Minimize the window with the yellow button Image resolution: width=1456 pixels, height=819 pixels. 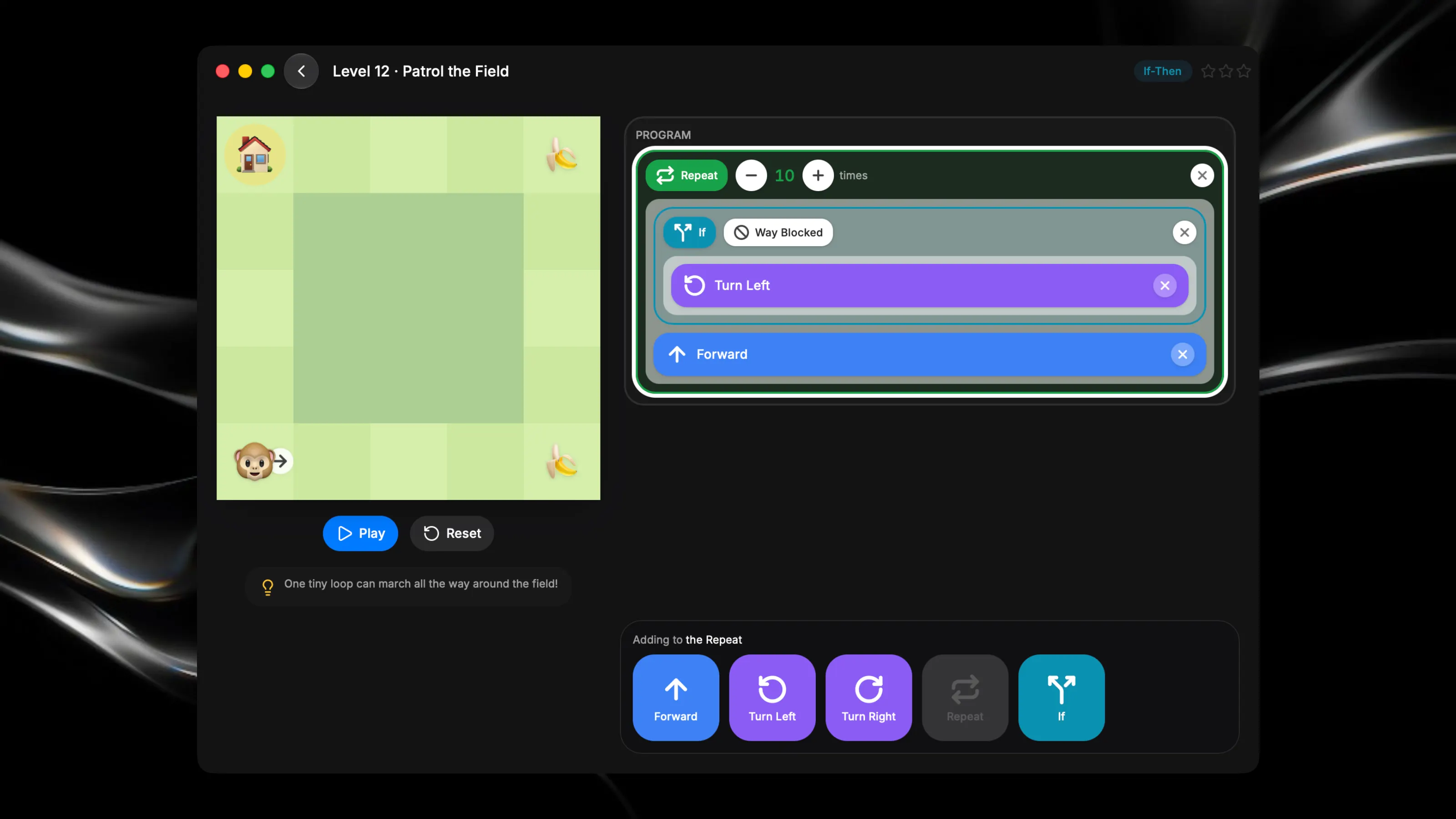(245, 71)
